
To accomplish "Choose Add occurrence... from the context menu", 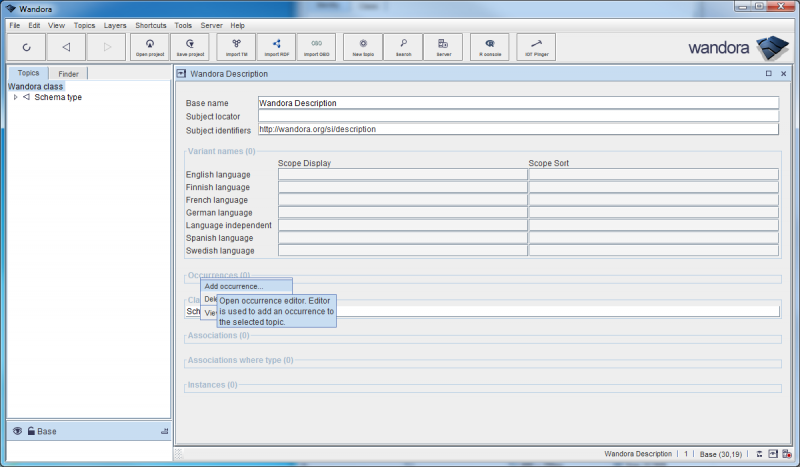I will pyautogui.click(x=234, y=287).
